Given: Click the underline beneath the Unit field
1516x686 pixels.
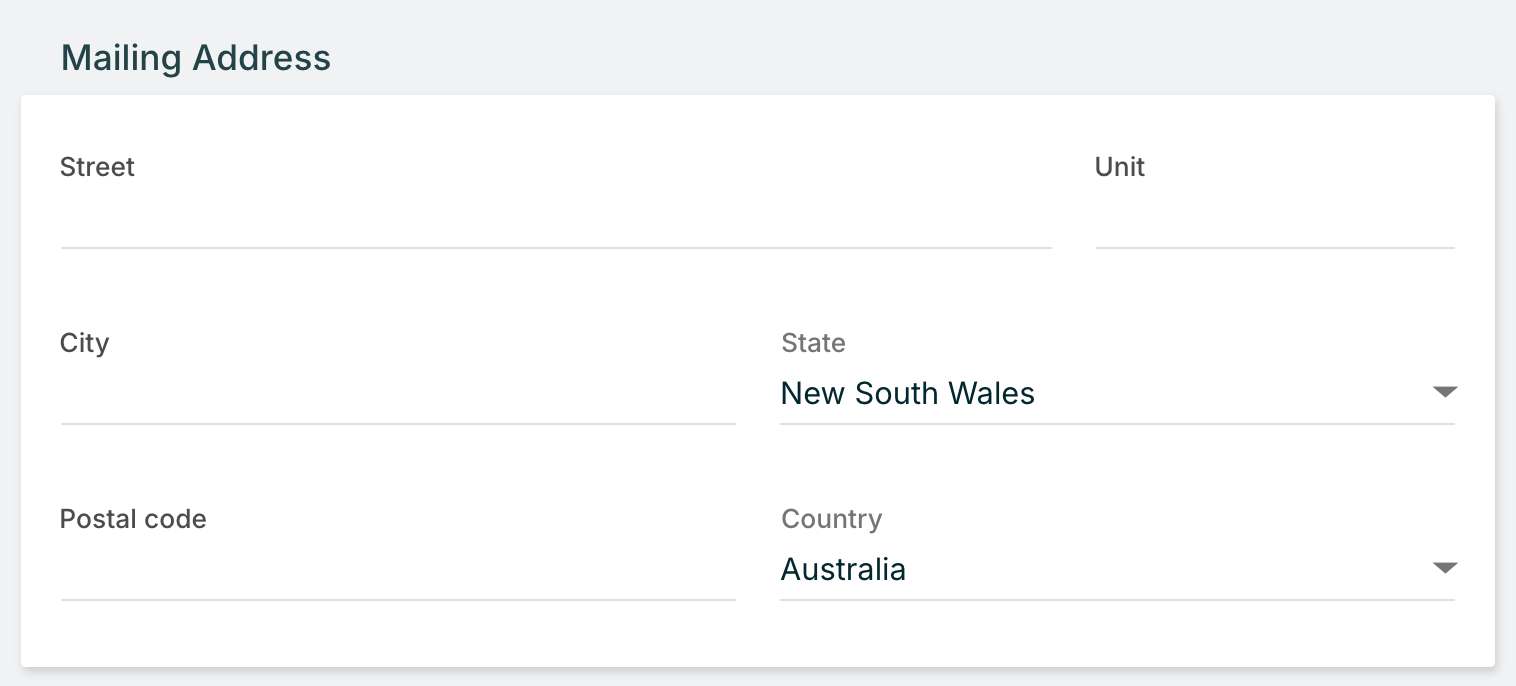Looking at the screenshot, I should click(x=1274, y=247).
